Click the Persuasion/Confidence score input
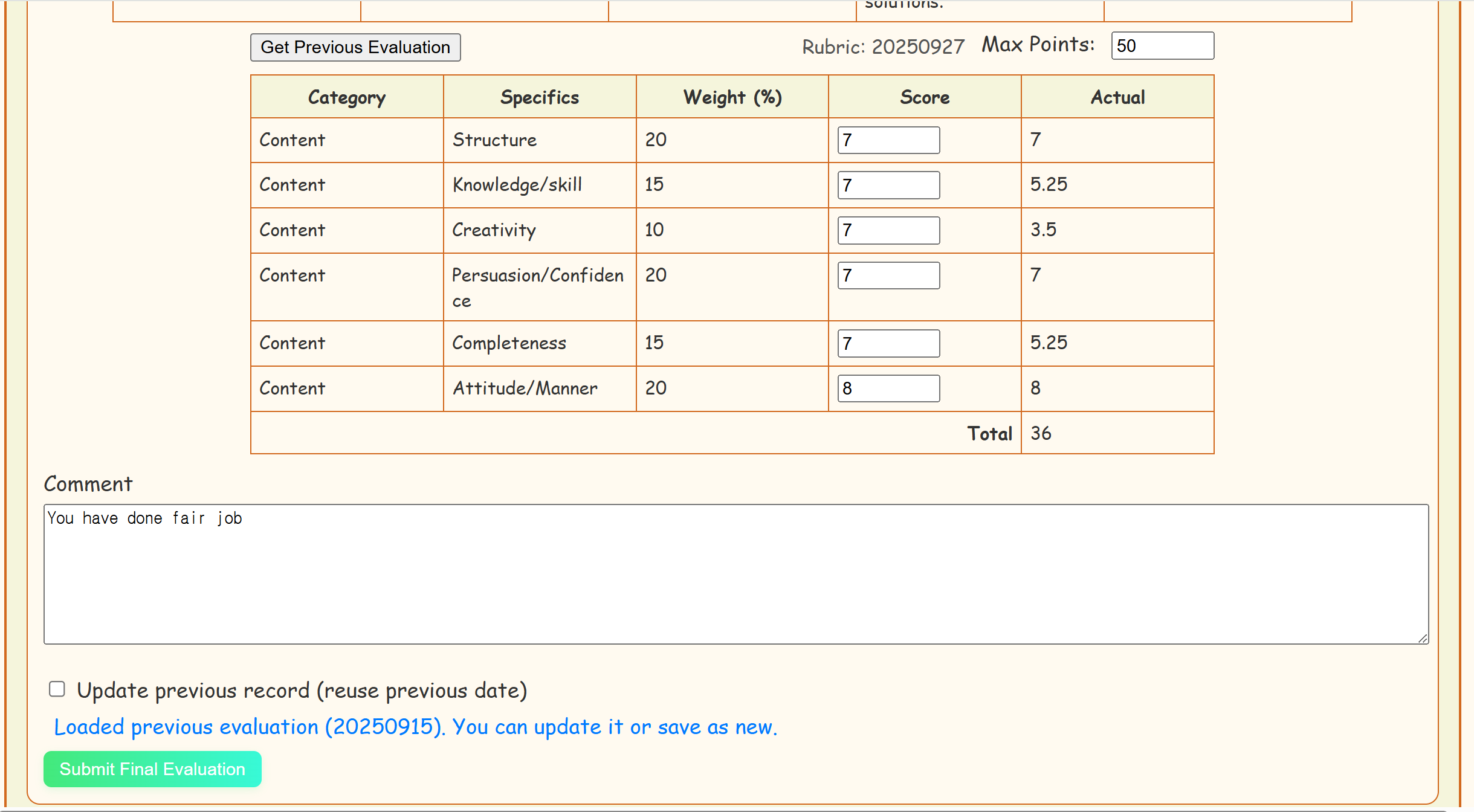 [888, 275]
